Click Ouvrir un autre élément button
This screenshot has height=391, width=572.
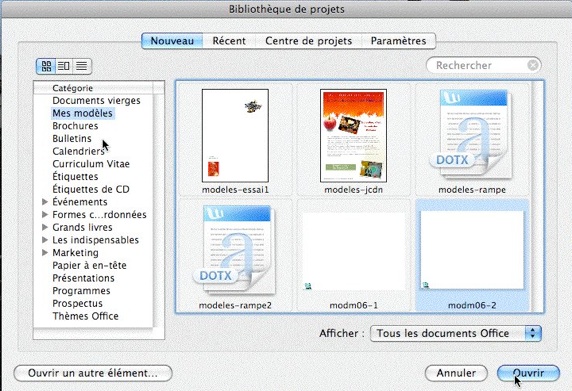[93, 373]
